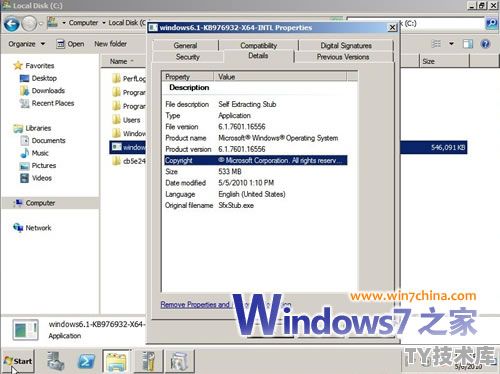This screenshot has height=374, width=500.
Task: Switch to the Security tab
Action: tap(188, 57)
